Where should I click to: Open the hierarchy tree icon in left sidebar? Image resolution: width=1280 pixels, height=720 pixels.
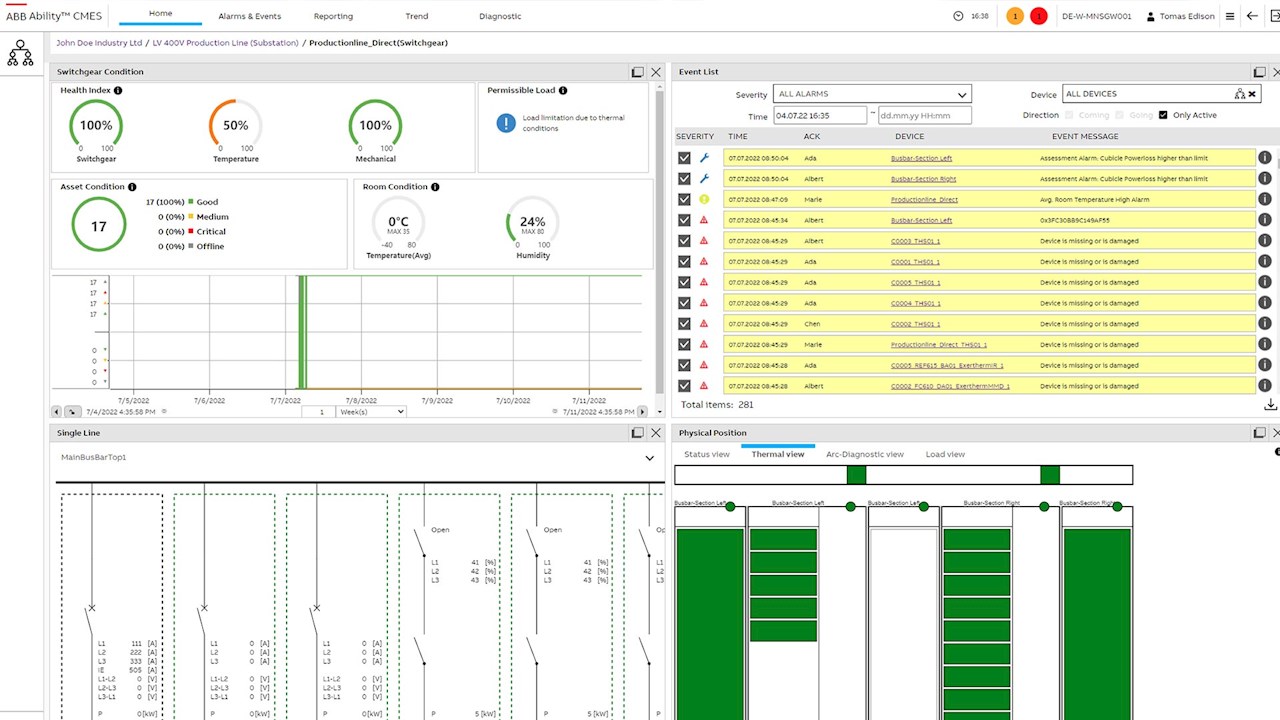(x=20, y=54)
